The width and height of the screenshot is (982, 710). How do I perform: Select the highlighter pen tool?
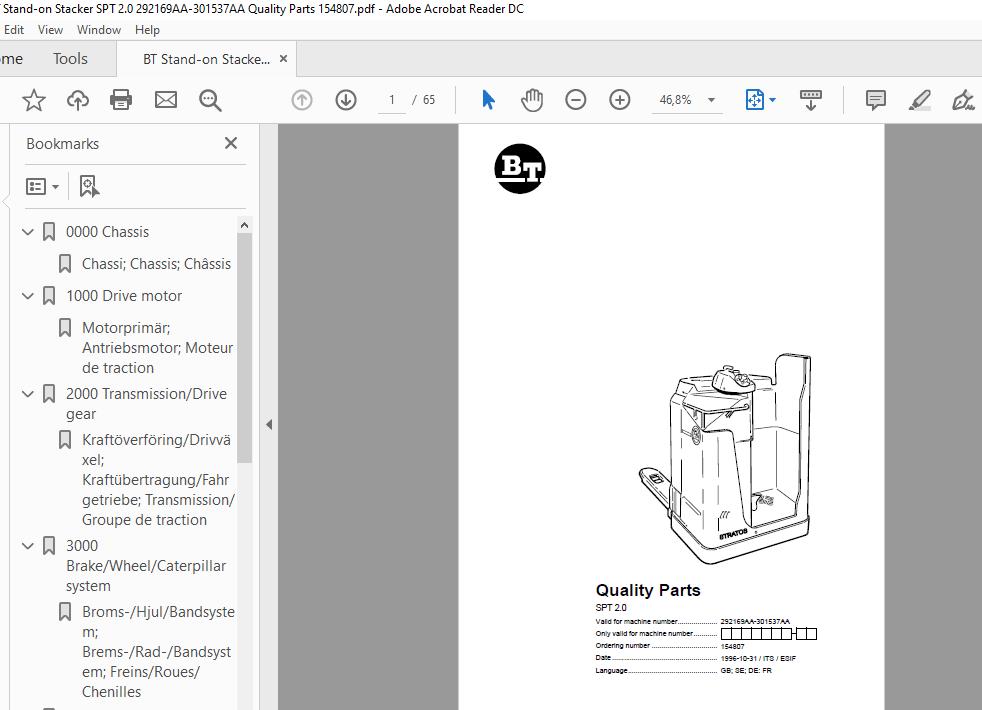click(x=919, y=100)
